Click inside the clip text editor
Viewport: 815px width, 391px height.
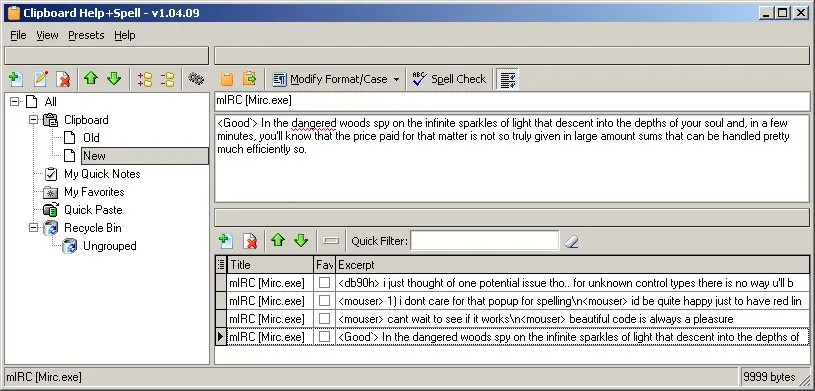pyautogui.click(x=512, y=158)
